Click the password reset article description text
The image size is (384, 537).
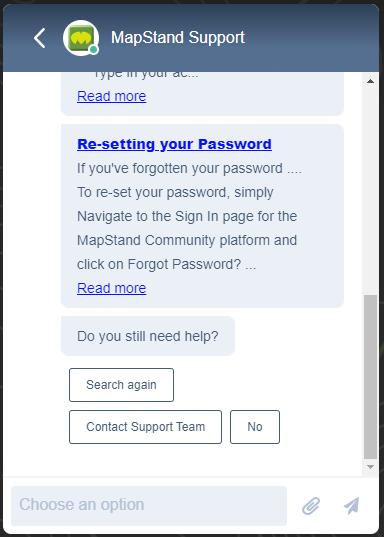189,216
